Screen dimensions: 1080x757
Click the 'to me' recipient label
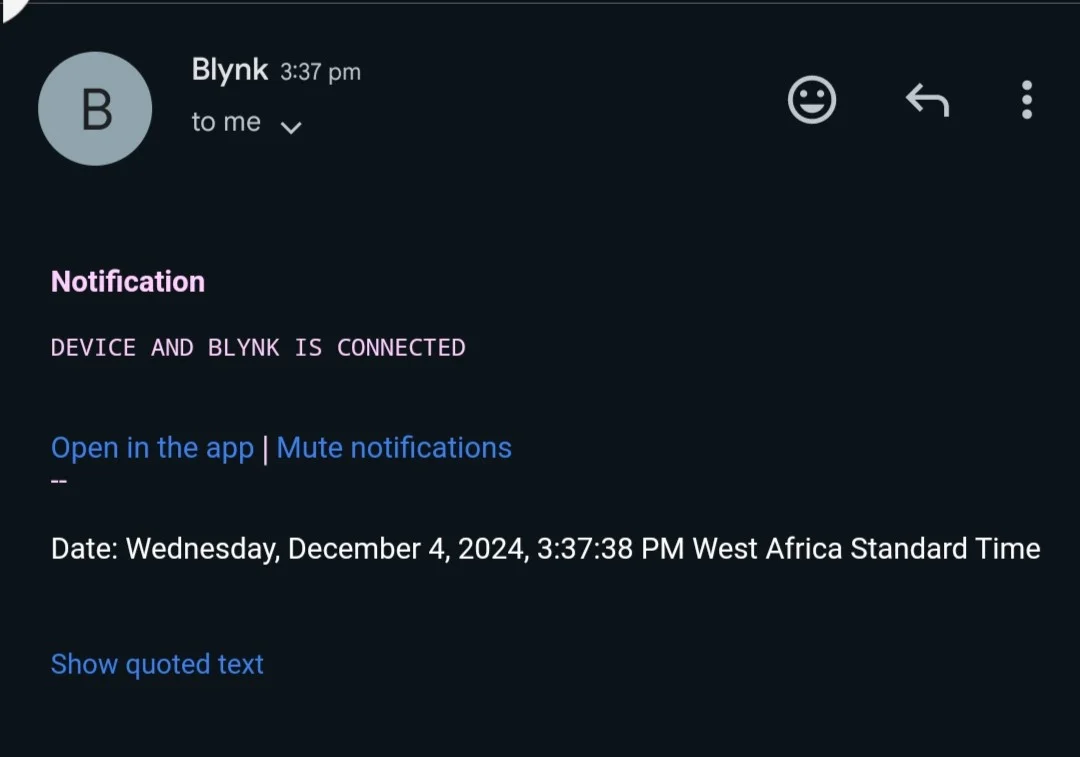click(226, 122)
